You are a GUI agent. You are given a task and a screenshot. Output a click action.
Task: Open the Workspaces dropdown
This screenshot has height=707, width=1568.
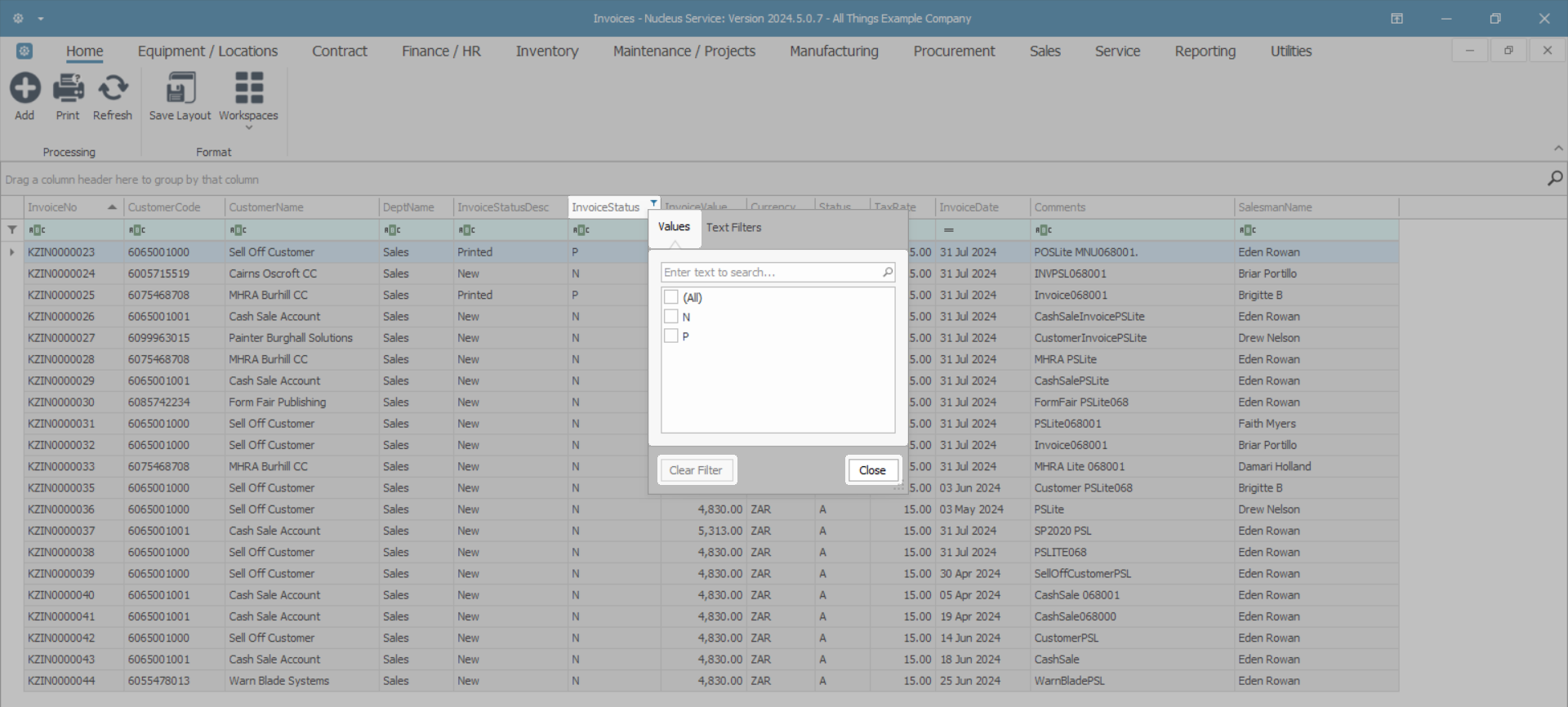248,100
